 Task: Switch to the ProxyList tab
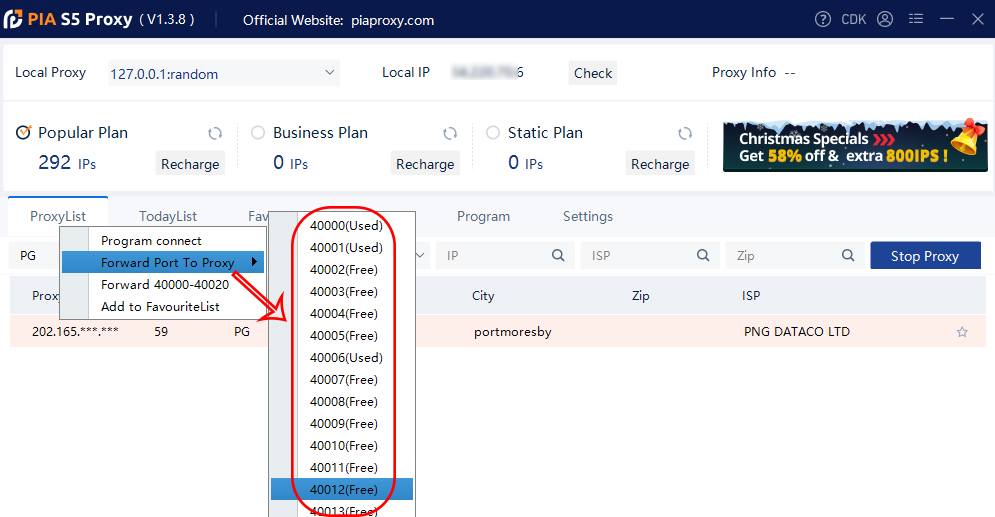click(x=58, y=216)
